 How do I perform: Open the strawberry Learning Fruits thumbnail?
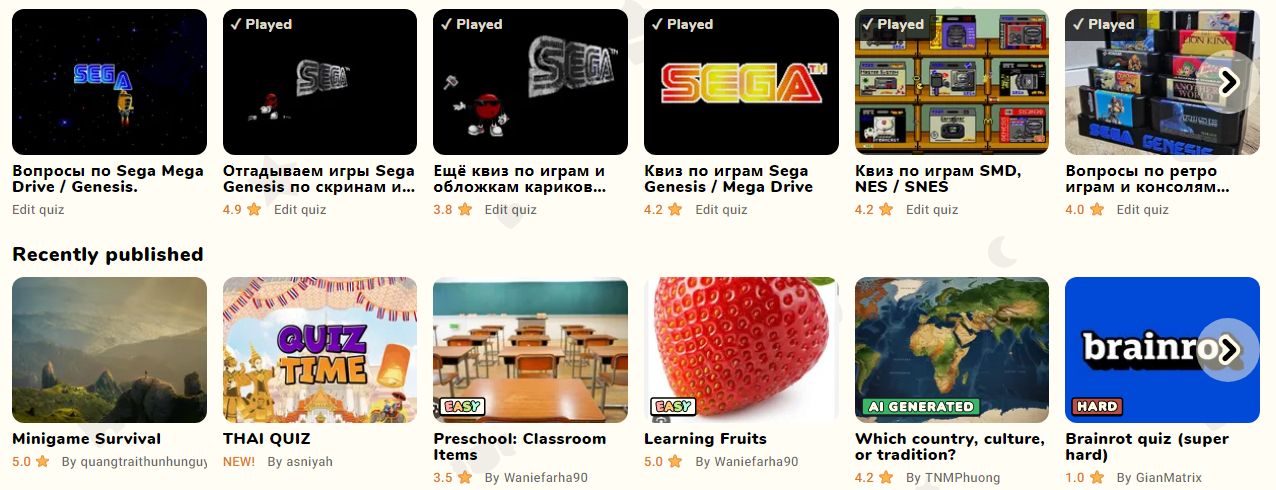(x=741, y=350)
